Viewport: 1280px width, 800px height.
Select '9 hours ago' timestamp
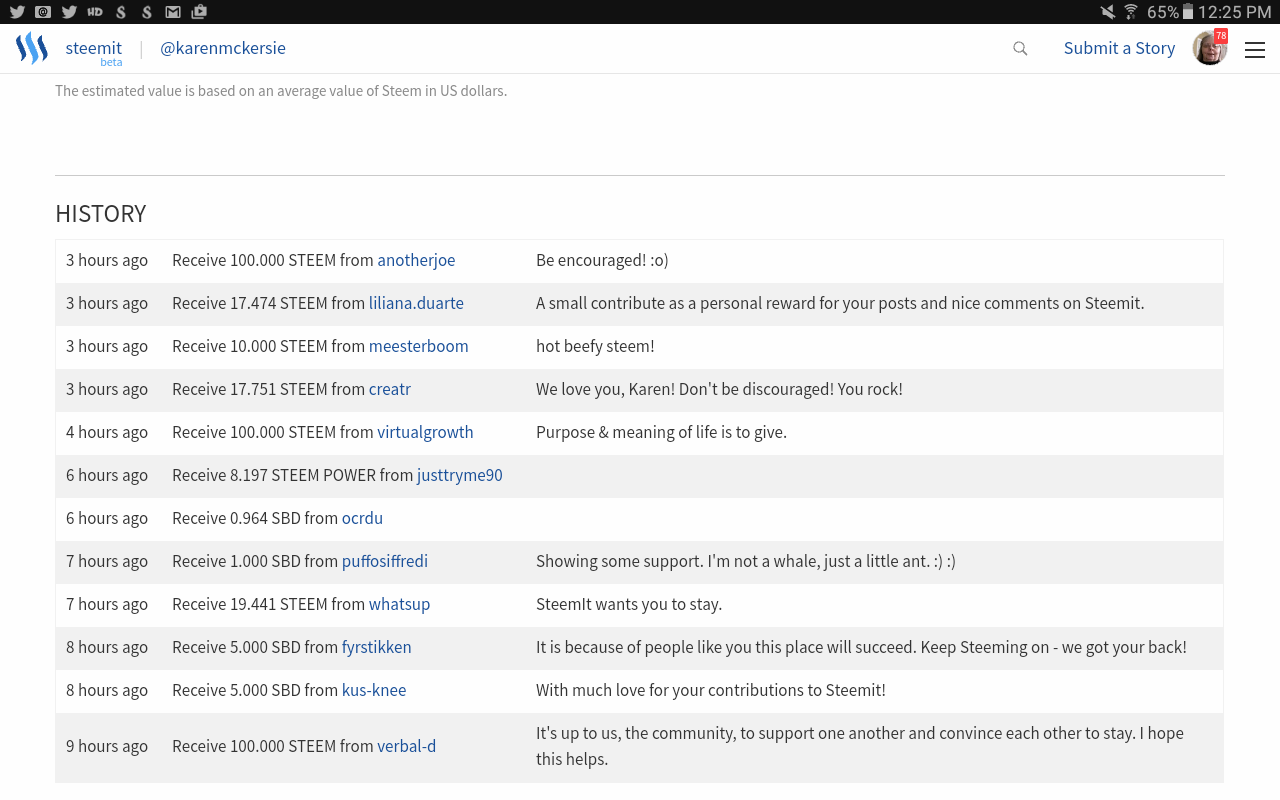(107, 746)
